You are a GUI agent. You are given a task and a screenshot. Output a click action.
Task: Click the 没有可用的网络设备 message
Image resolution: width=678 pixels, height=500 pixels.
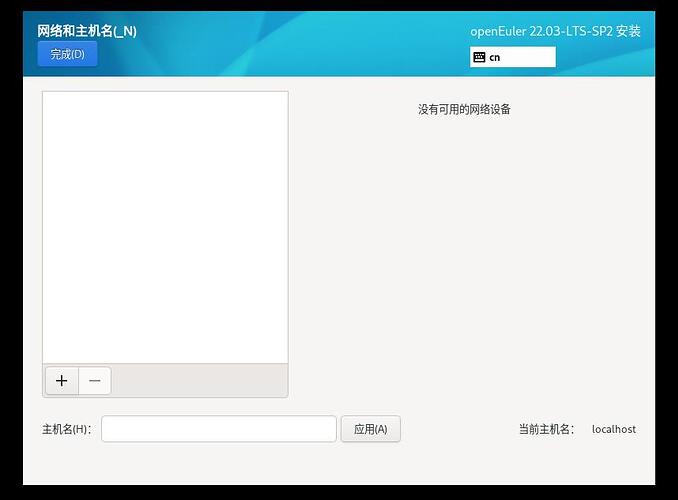pos(464,109)
